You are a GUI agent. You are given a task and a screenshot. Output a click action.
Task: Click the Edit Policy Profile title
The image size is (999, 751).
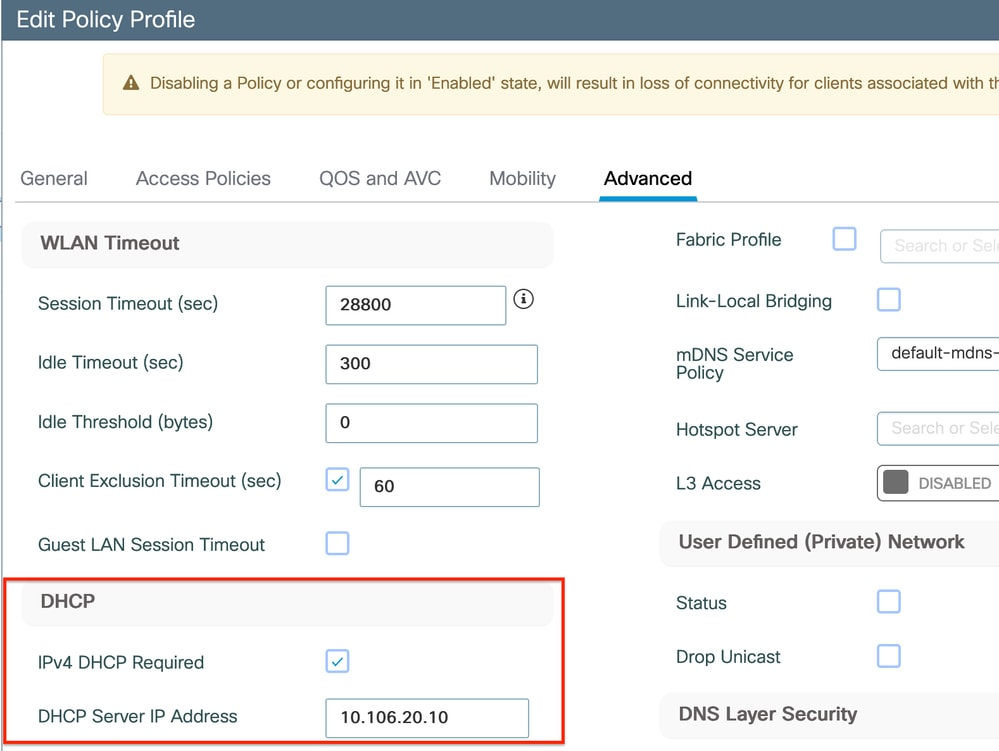tap(106, 20)
